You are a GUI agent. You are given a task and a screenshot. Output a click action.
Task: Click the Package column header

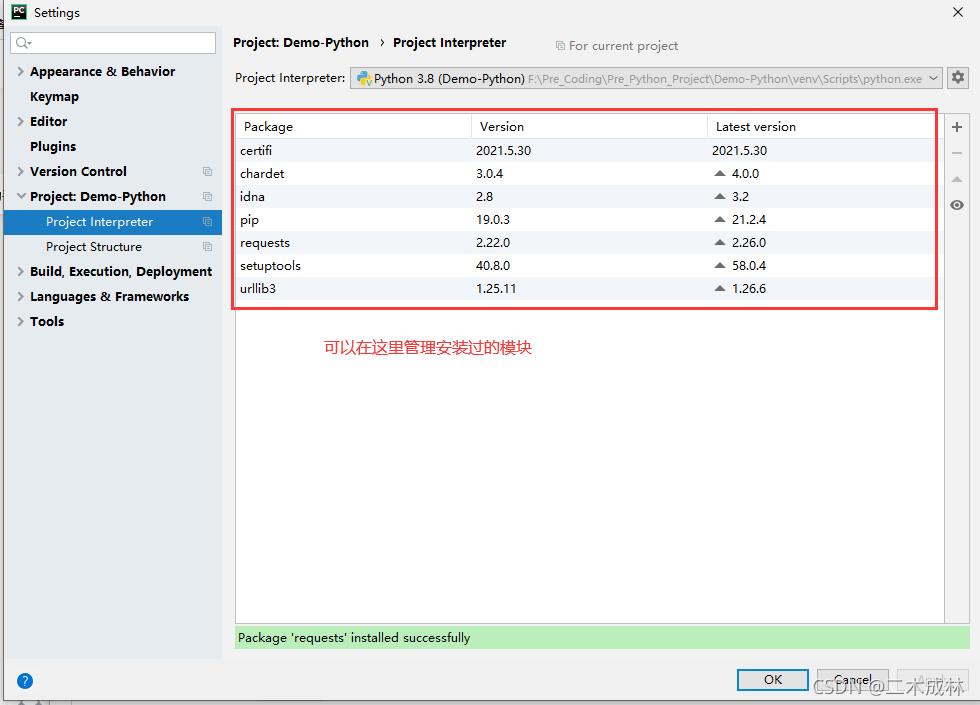(x=354, y=126)
